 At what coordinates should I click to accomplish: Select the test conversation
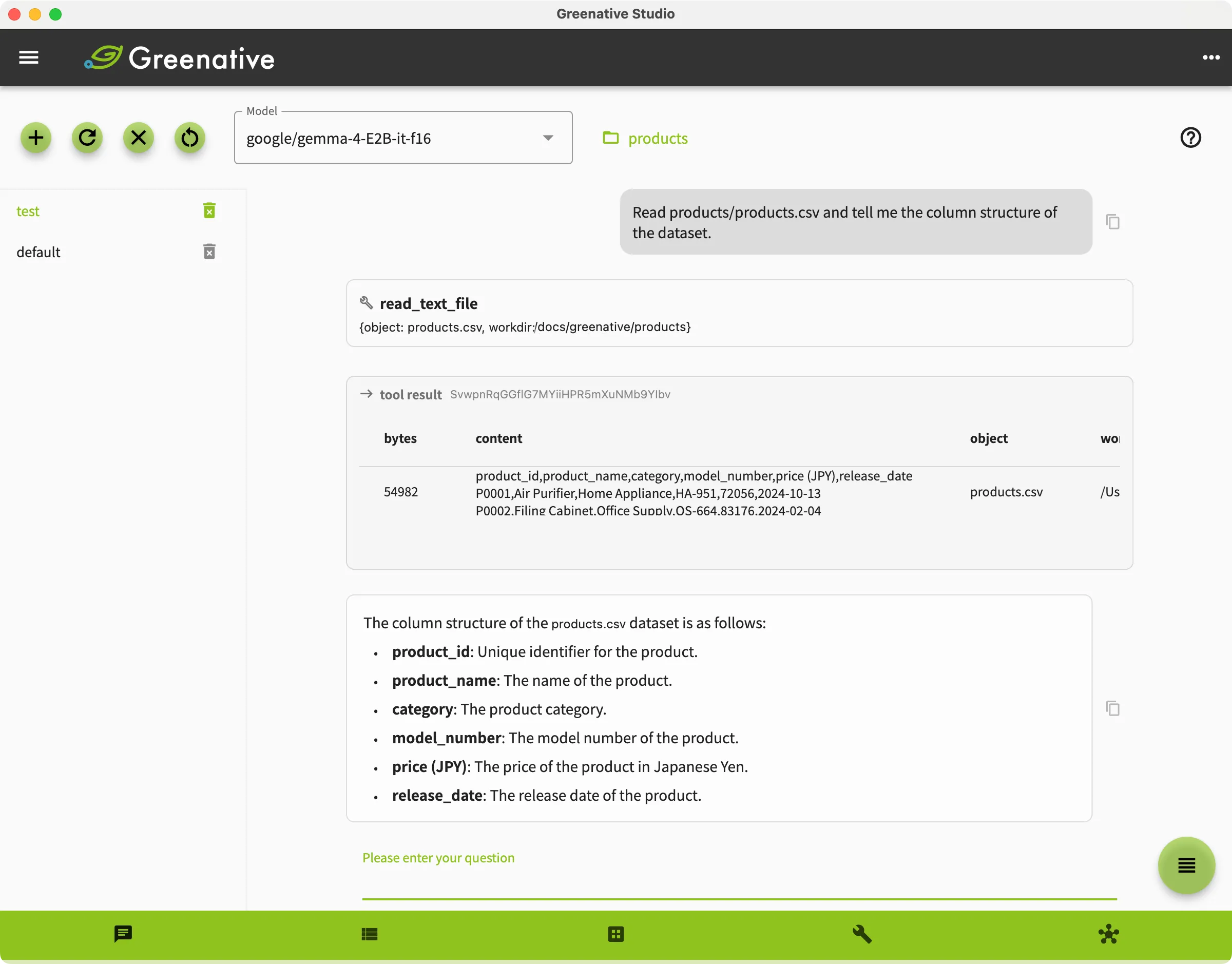click(28, 211)
